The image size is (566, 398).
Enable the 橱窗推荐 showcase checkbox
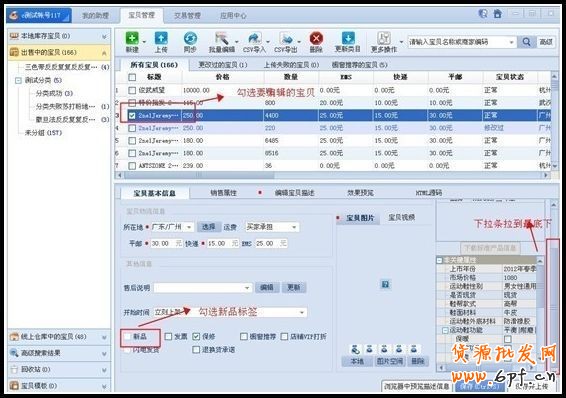click(x=244, y=336)
